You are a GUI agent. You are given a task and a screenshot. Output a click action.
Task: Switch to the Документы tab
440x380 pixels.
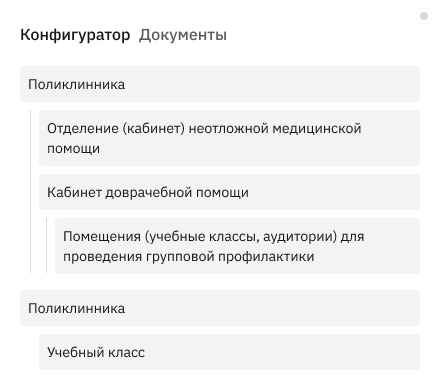click(183, 35)
